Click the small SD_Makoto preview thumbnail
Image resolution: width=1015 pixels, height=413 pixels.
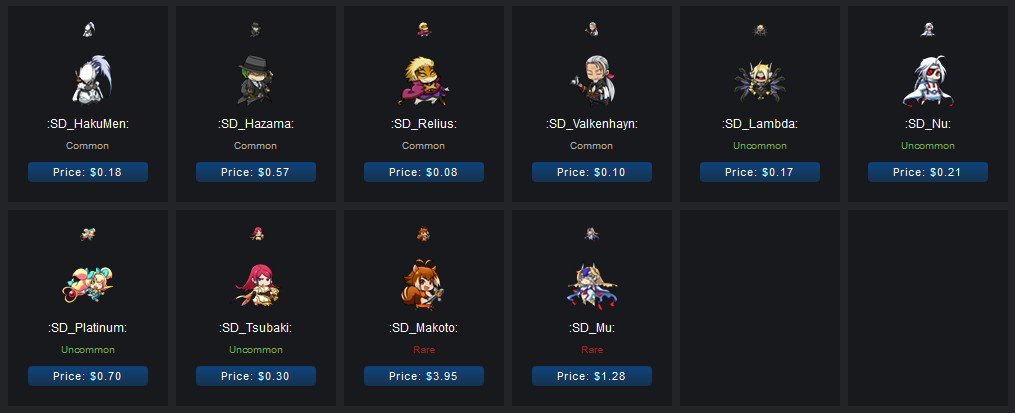[x=424, y=234]
